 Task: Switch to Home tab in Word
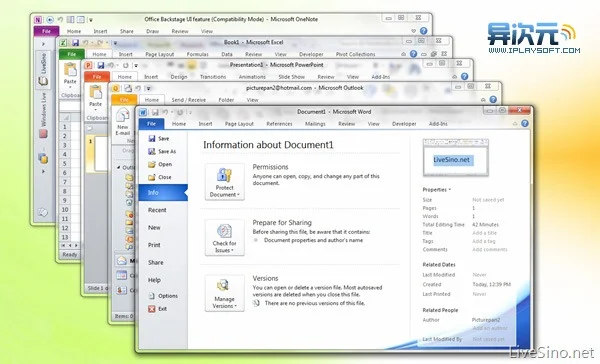coord(179,124)
